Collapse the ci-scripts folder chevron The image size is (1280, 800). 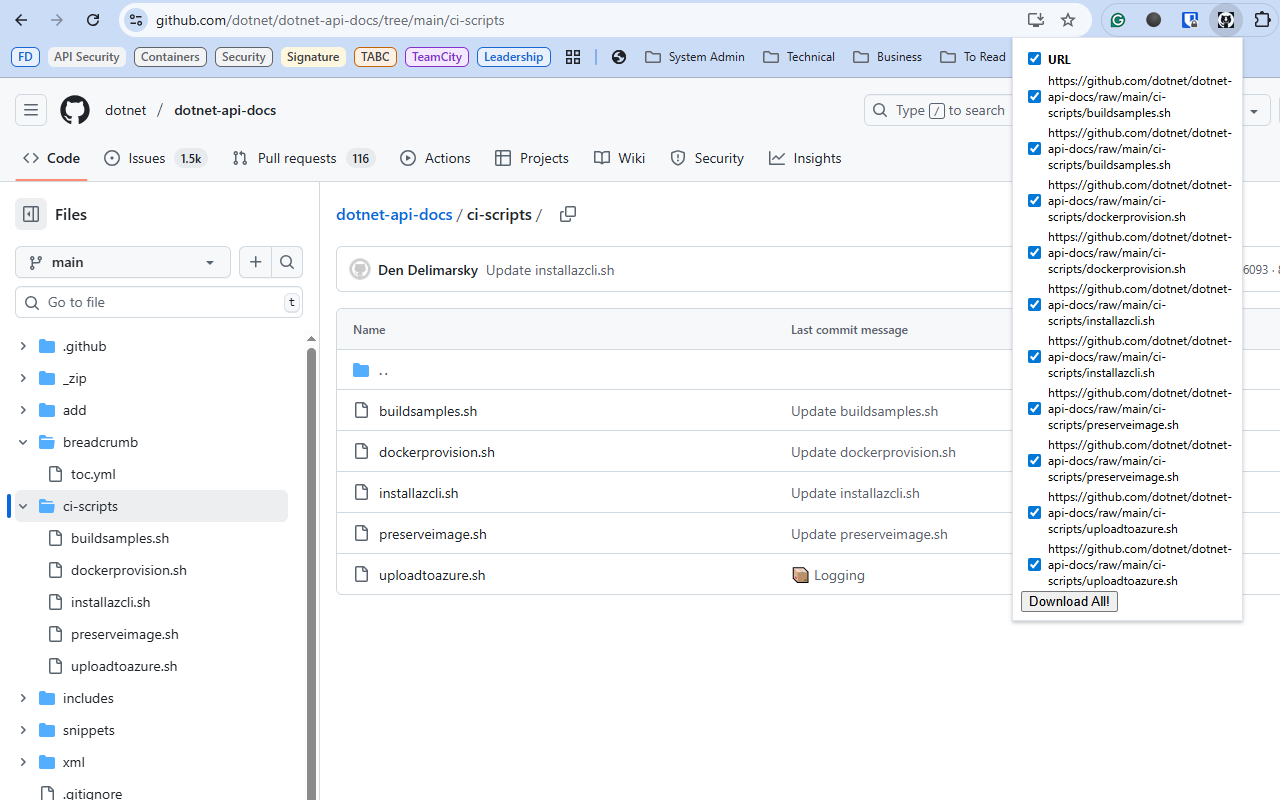click(x=23, y=506)
